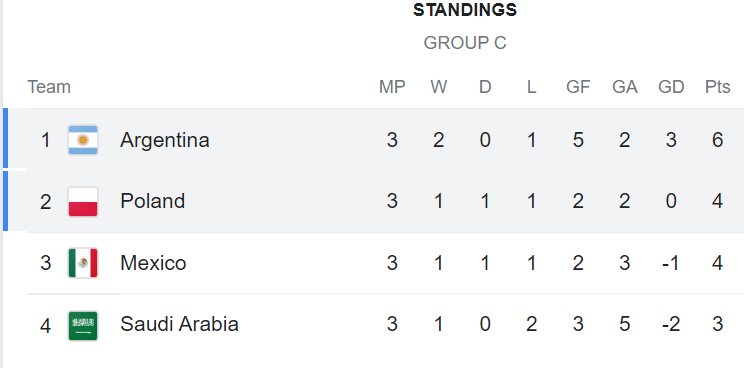Select the Saudi Arabia team name
744x368 pixels.
click(179, 324)
